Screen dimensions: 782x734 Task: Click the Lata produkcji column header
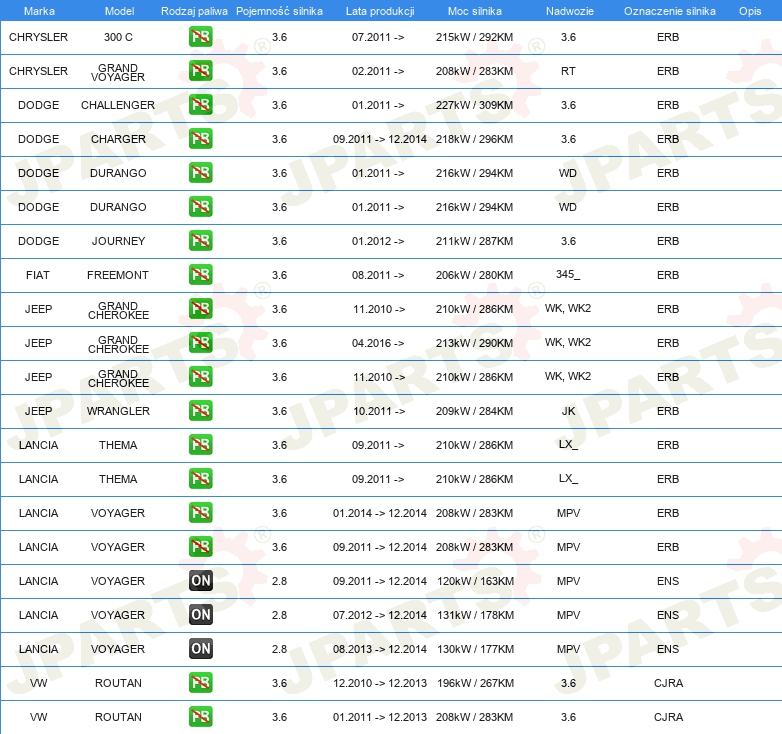tap(379, 10)
